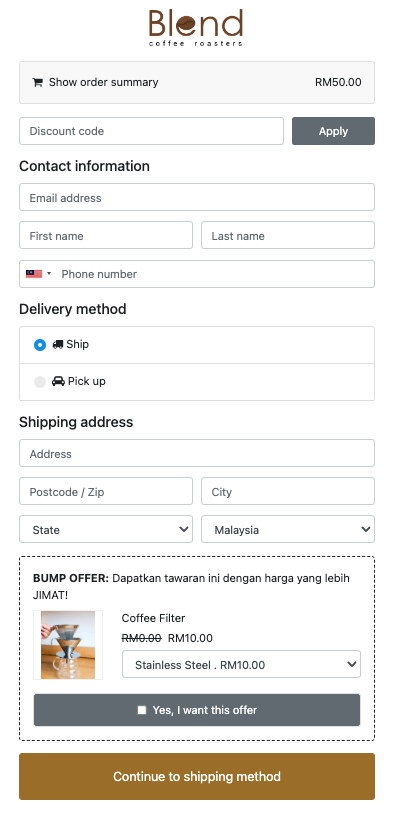Click Continue to shipping method
Image resolution: width=396 pixels, height=823 pixels.
(x=197, y=777)
